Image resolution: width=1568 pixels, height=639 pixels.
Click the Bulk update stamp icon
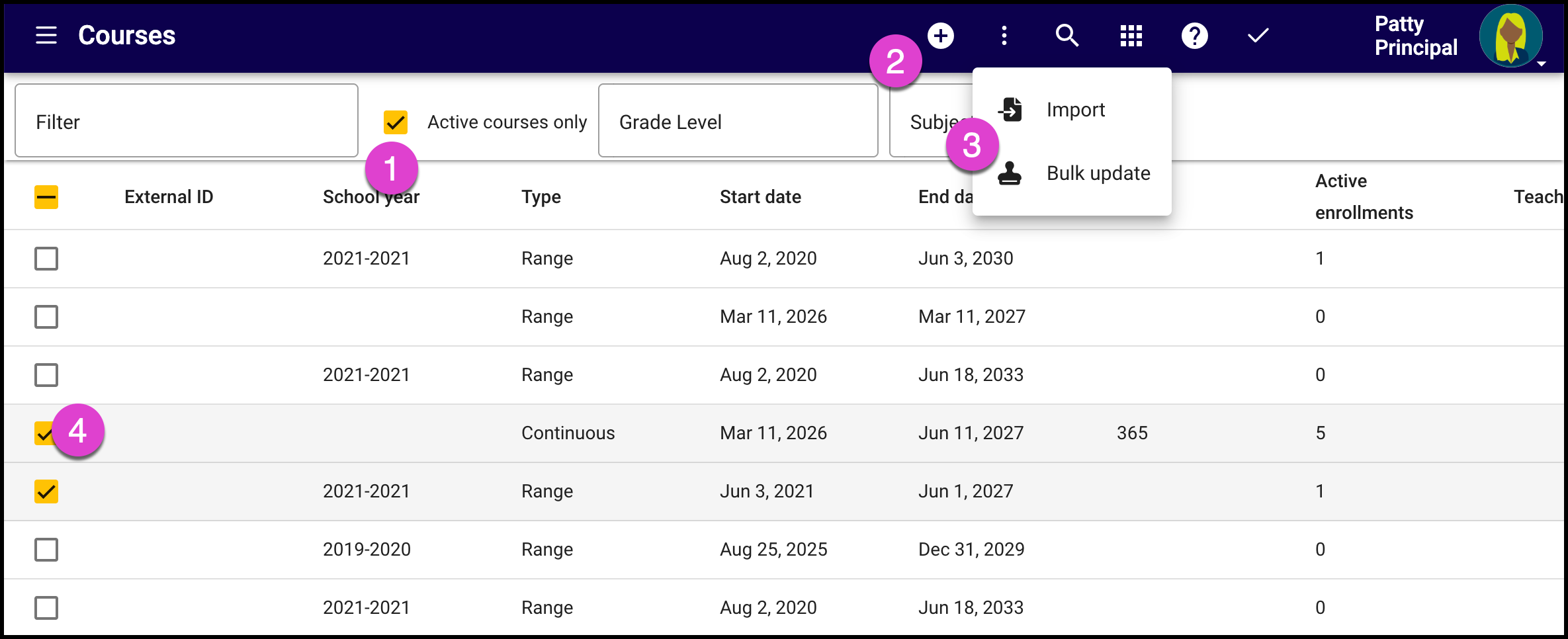[1010, 173]
